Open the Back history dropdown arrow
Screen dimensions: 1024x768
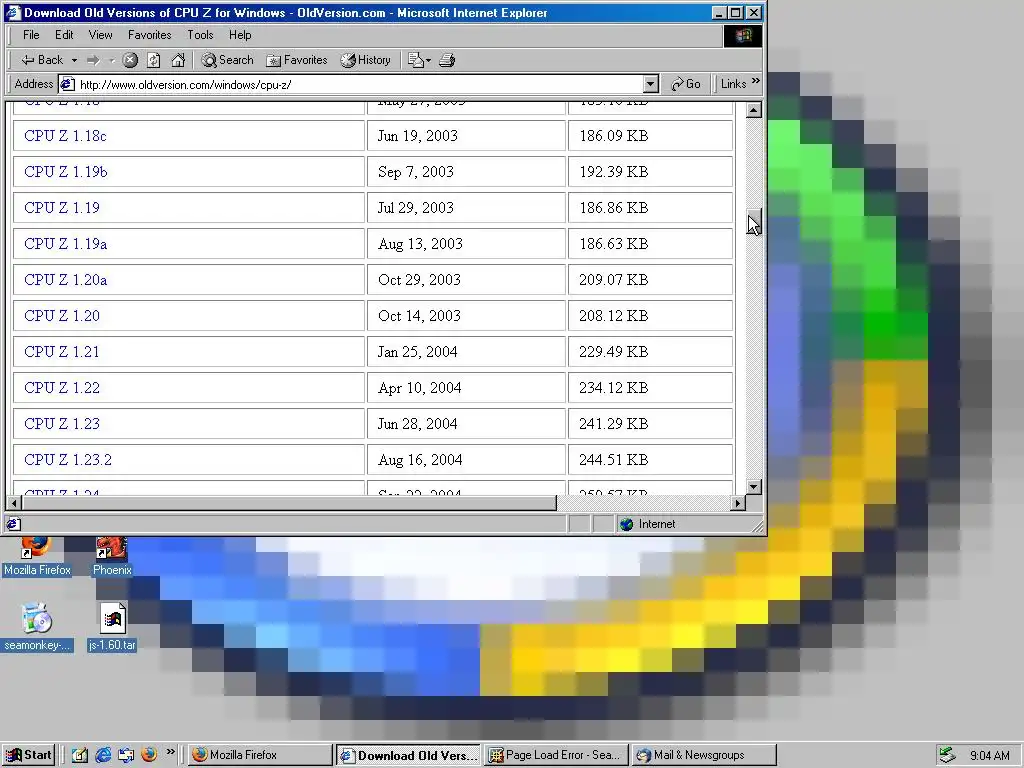[74, 60]
